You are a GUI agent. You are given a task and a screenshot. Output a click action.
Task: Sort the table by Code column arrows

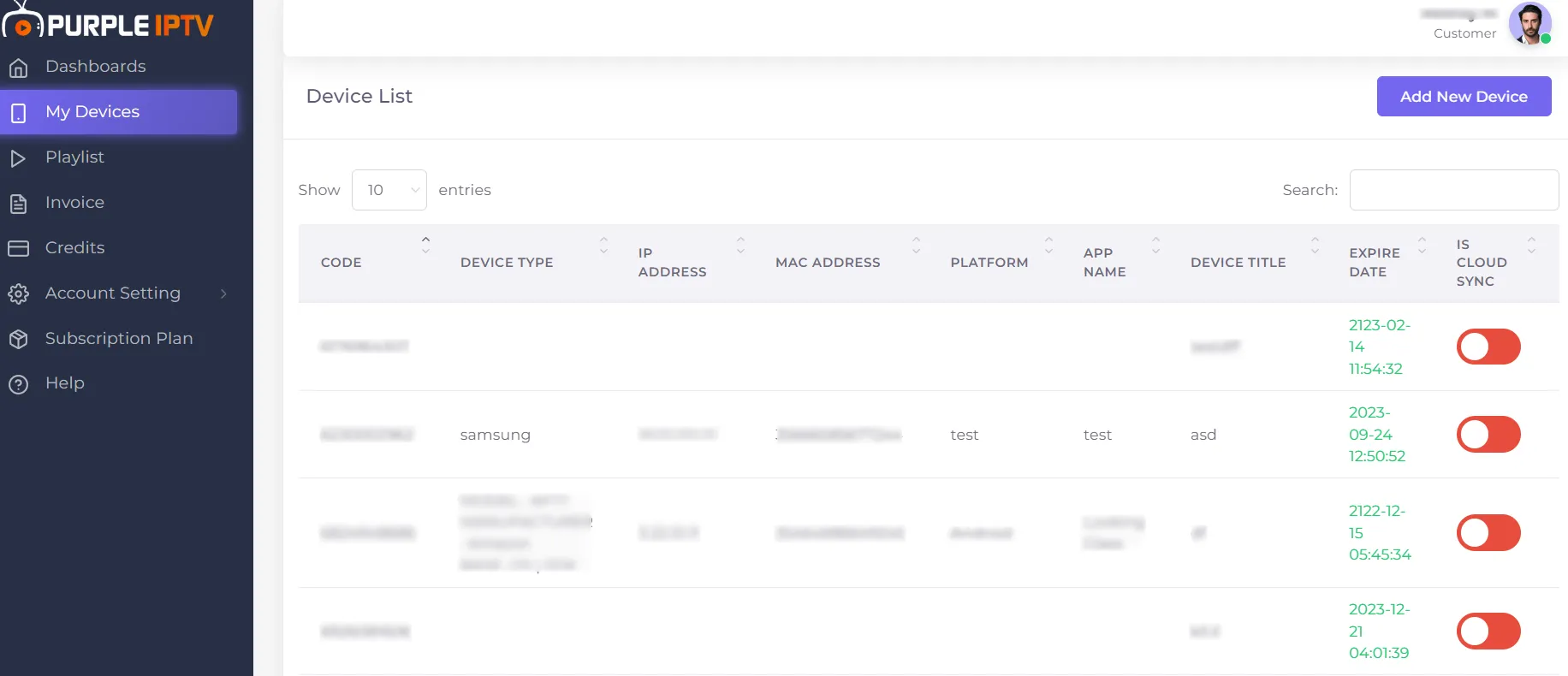[x=425, y=246]
